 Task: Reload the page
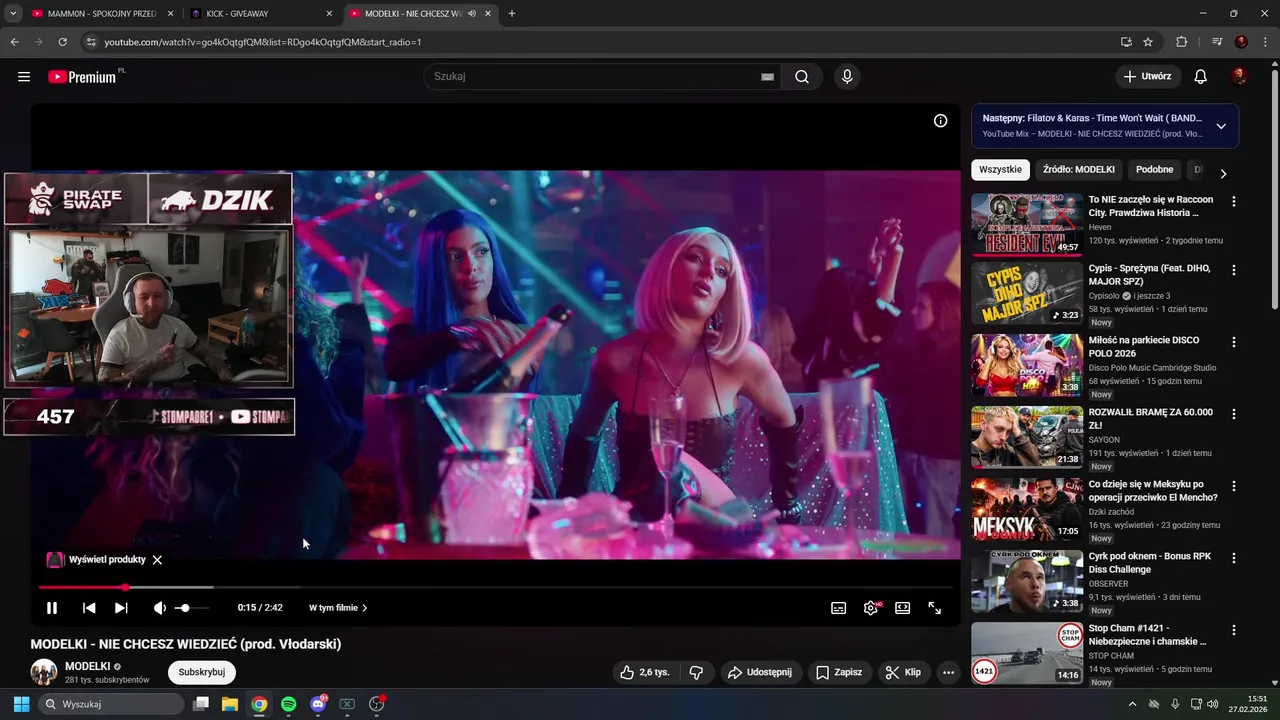62,42
